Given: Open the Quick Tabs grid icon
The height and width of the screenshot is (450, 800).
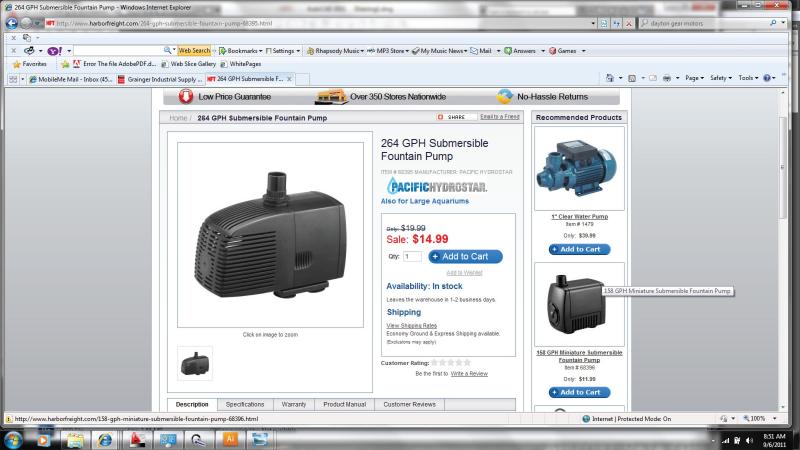Looking at the screenshot, I should tap(13, 79).
